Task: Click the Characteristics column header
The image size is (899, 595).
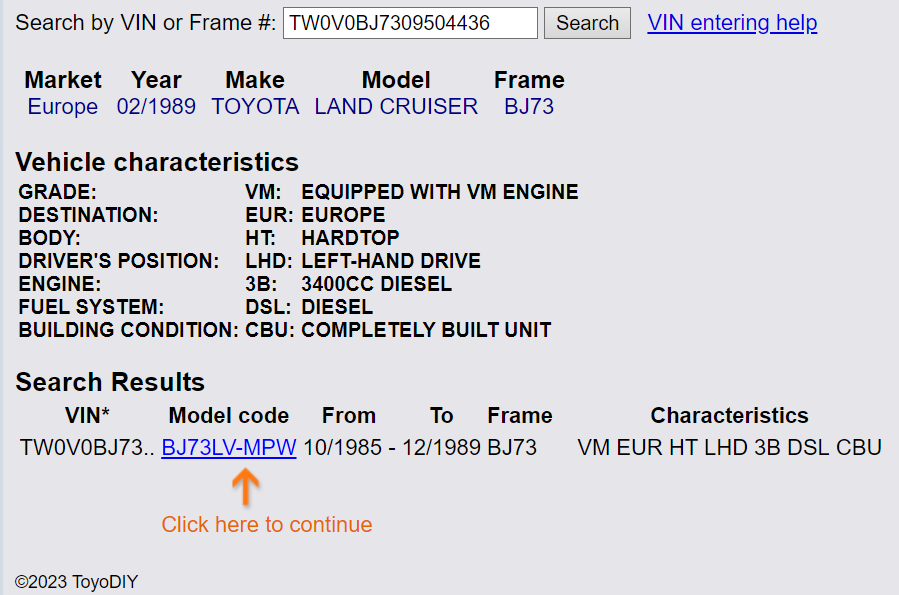Action: 729,416
